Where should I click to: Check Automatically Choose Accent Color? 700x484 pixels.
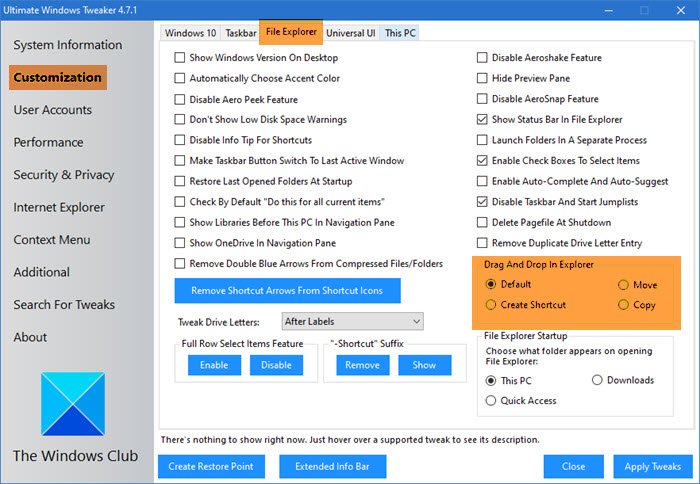pos(179,78)
